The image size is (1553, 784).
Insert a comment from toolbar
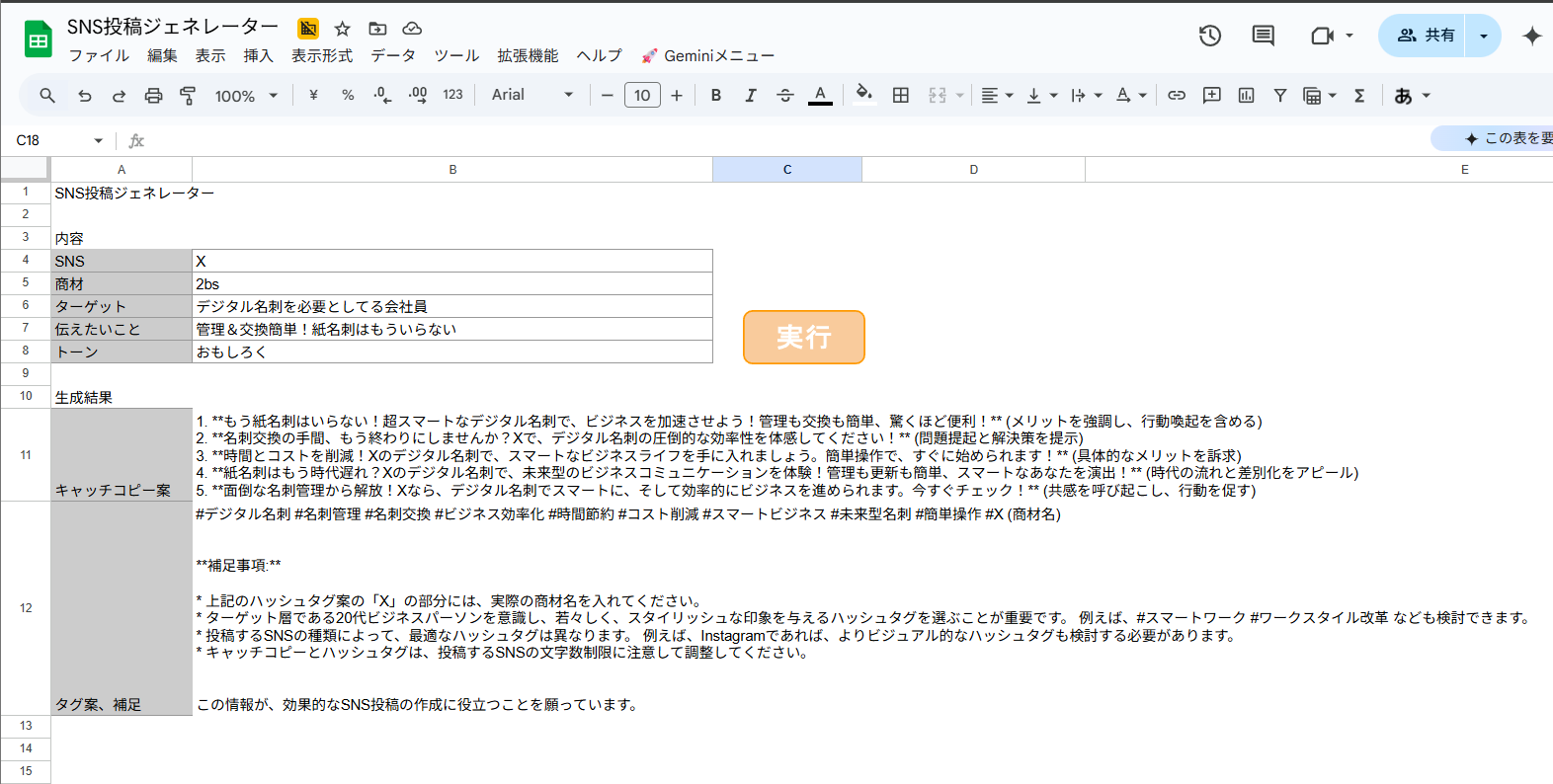[1212, 96]
